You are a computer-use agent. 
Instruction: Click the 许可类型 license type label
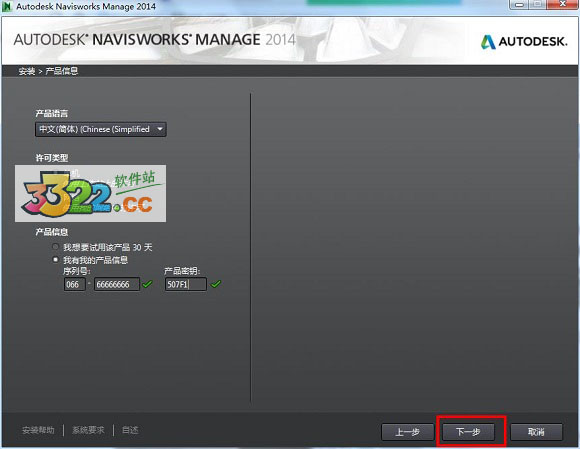click(x=52, y=158)
